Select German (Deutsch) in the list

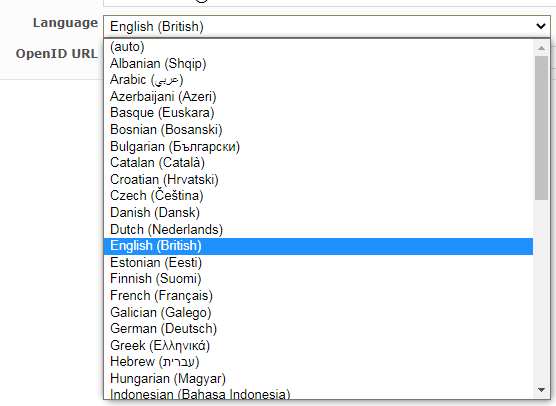coord(318,329)
